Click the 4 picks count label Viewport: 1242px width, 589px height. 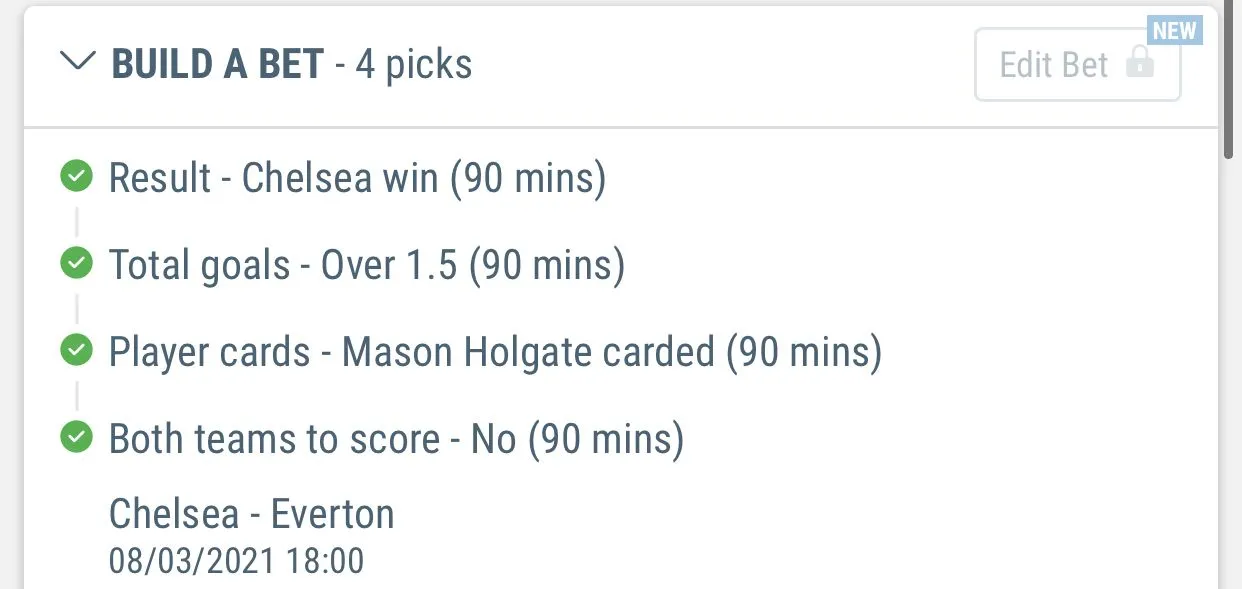pos(413,65)
